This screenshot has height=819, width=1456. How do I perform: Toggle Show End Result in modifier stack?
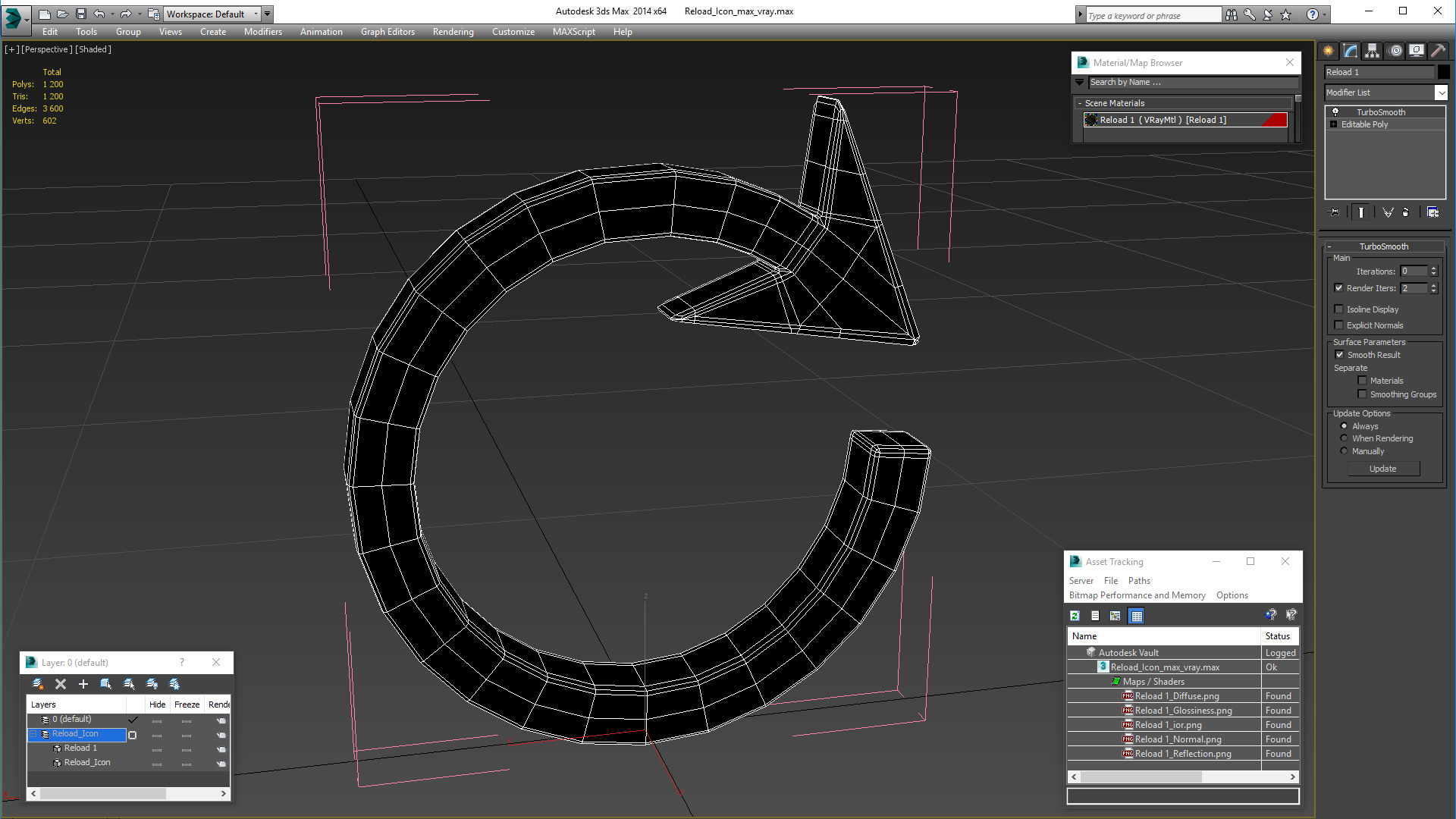tap(1361, 212)
